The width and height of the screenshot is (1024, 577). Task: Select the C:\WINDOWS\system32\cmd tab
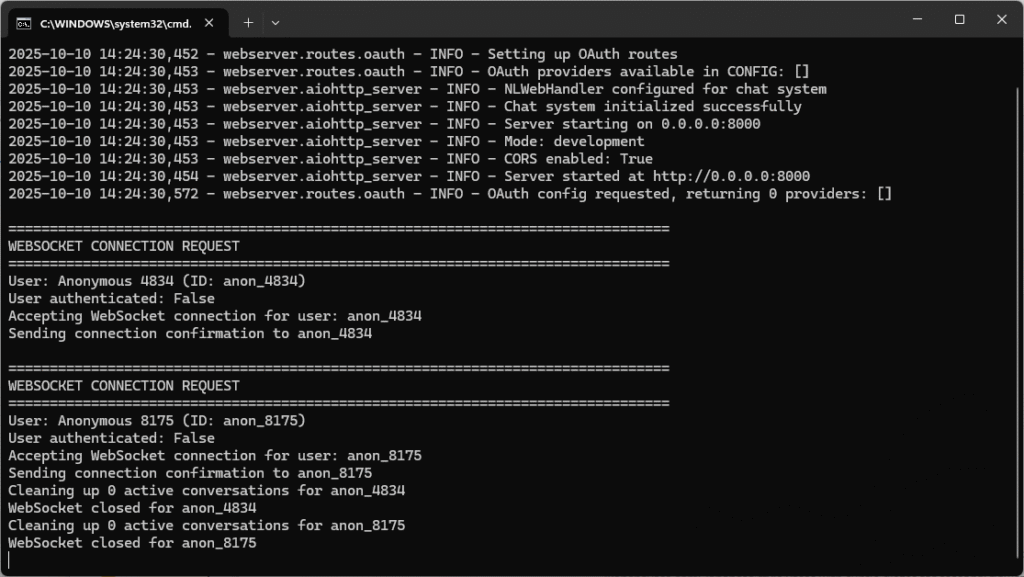click(120, 22)
